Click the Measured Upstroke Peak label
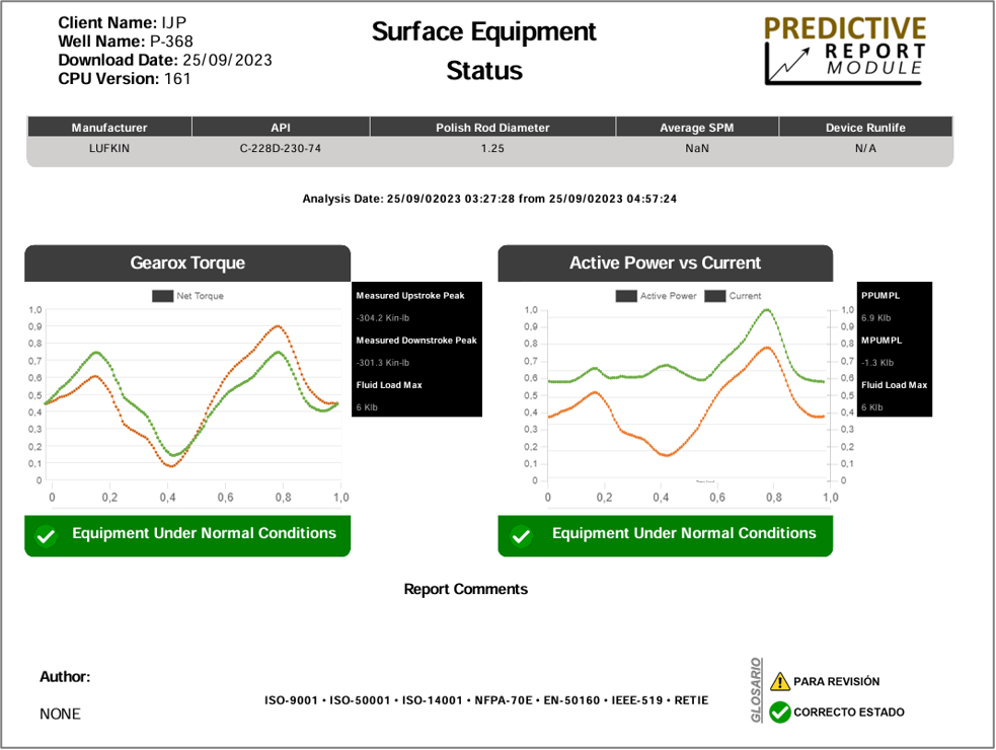Screen dimensions: 996x750 click(x=410, y=296)
